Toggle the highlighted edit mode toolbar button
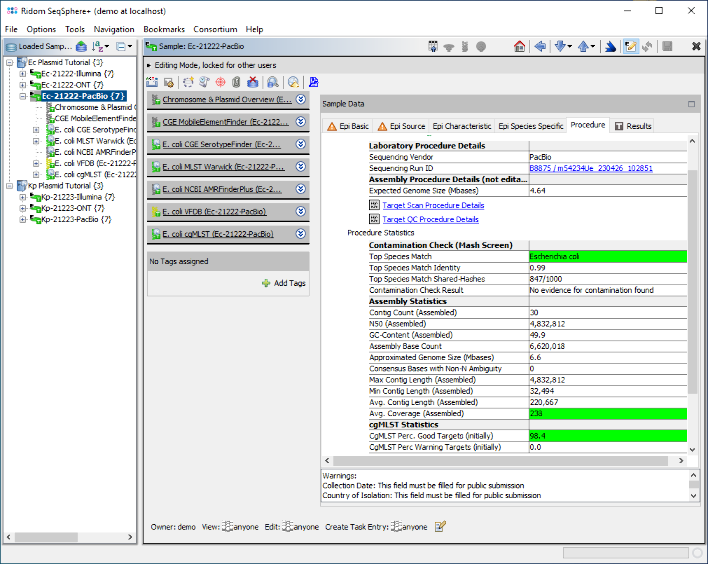The width and height of the screenshot is (708, 564). click(630, 47)
